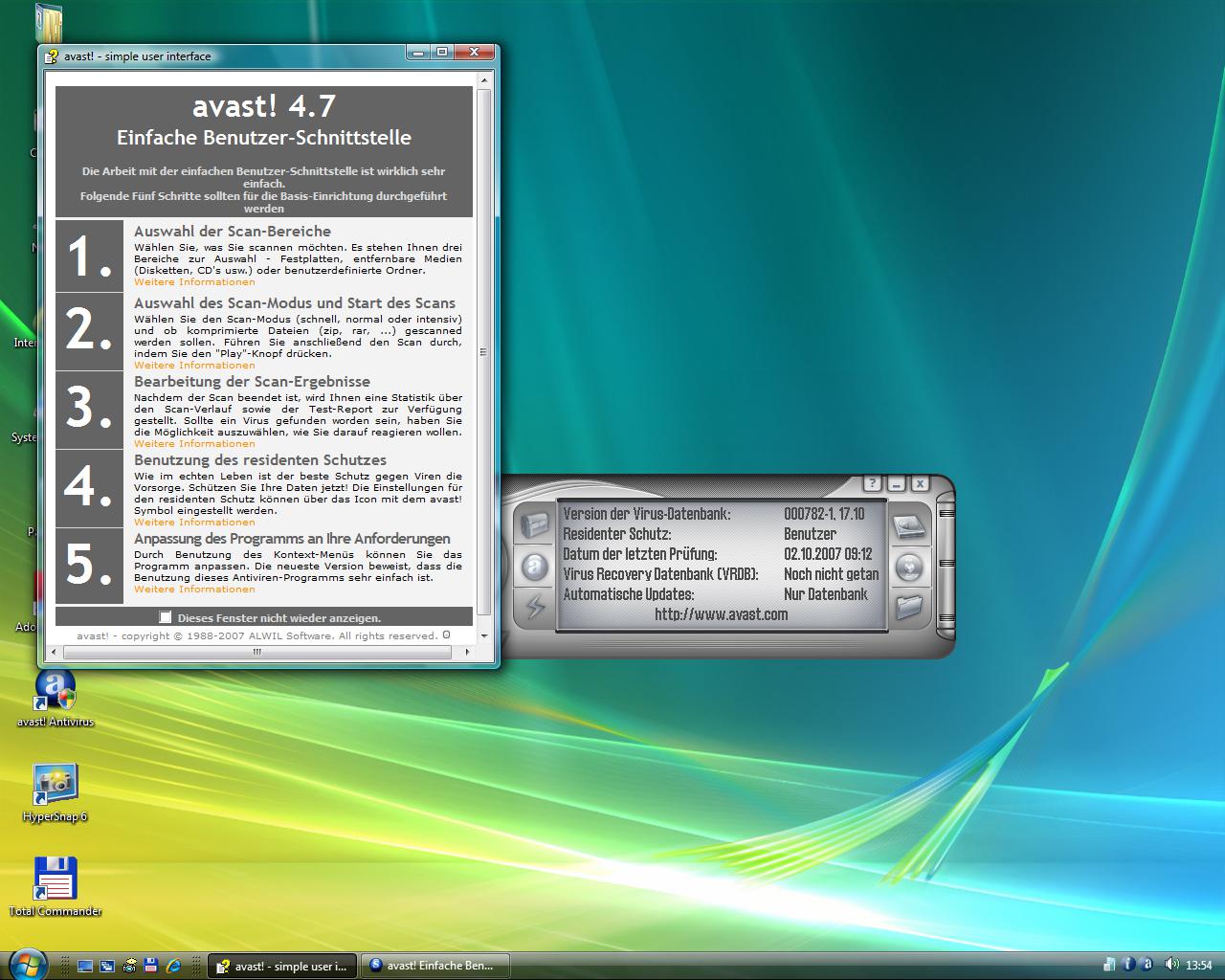Click the 'Automatische Updates:' label
Screen dimensions: 1225x980
(x=629, y=594)
